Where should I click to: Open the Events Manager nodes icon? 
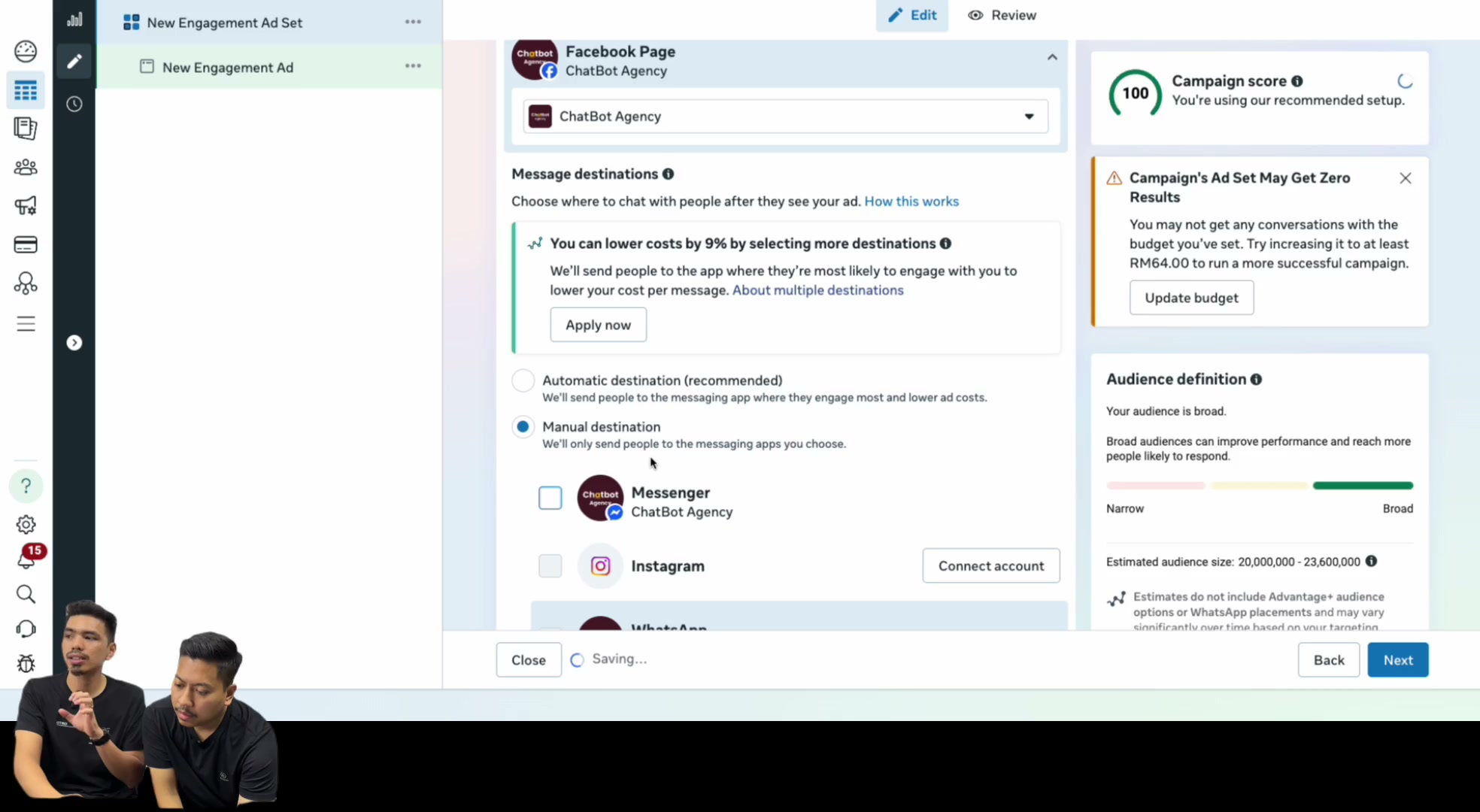(26, 283)
